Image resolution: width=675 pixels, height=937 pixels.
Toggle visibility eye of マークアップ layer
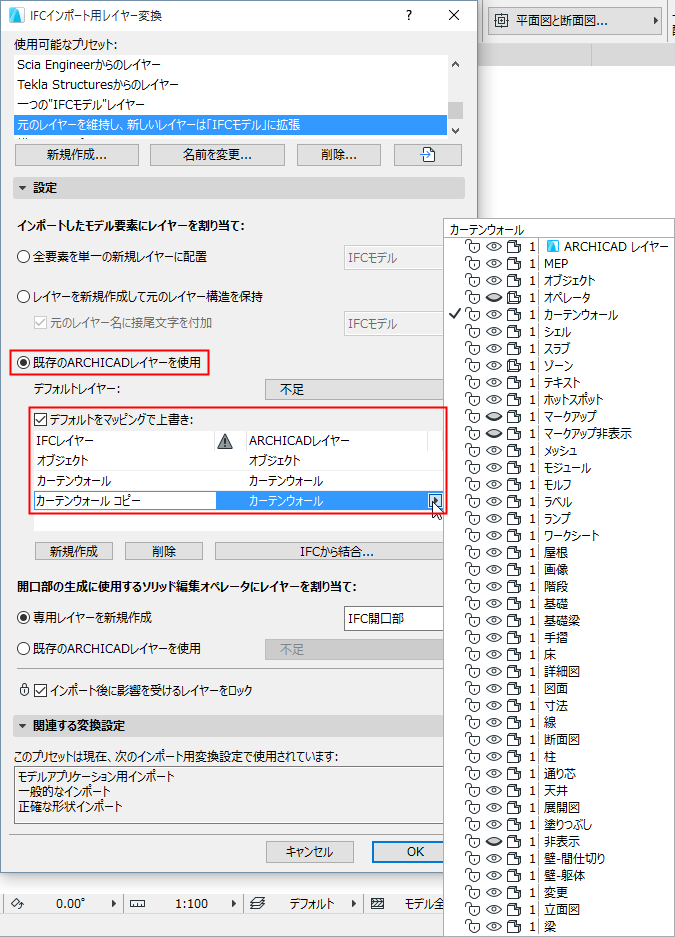coord(493,417)
